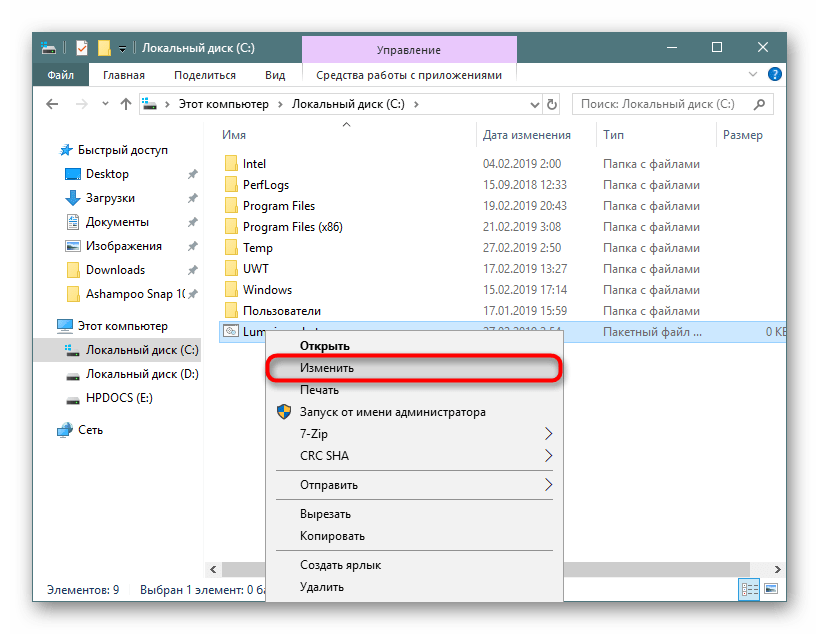Switch to details view icon in status bar
The image size is (819, 634).
749,589
